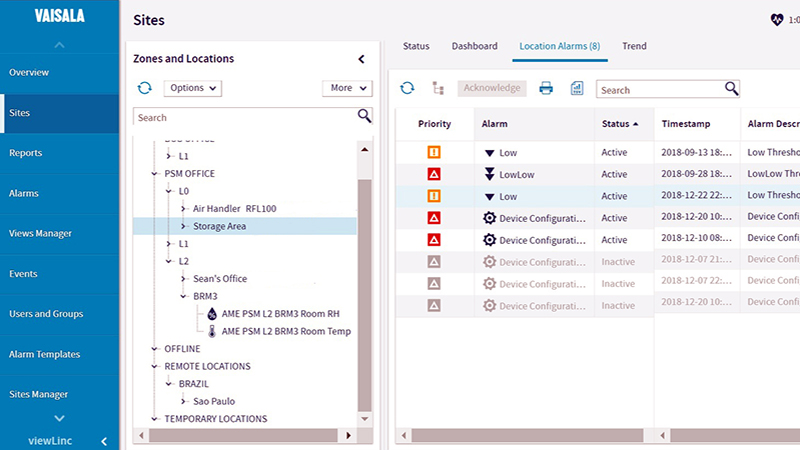Open the Options dropdown
The width and height of the screenshot is (800, 450).
(x=192, y=88)
